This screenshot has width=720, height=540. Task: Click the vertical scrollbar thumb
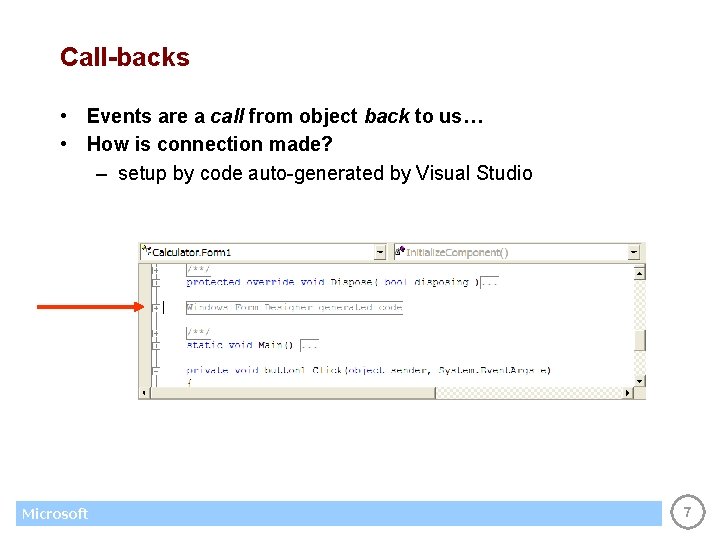[640, 340]
